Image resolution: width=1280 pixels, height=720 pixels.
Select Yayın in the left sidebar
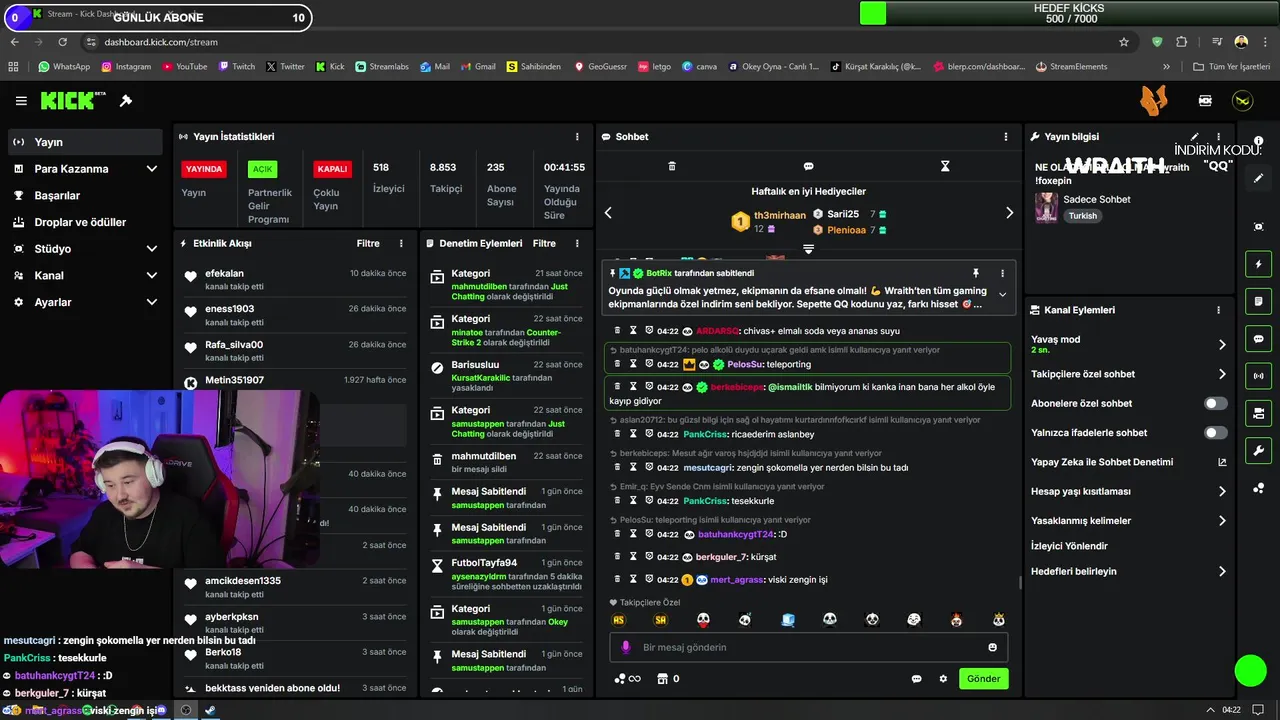(x=85, y=142)
